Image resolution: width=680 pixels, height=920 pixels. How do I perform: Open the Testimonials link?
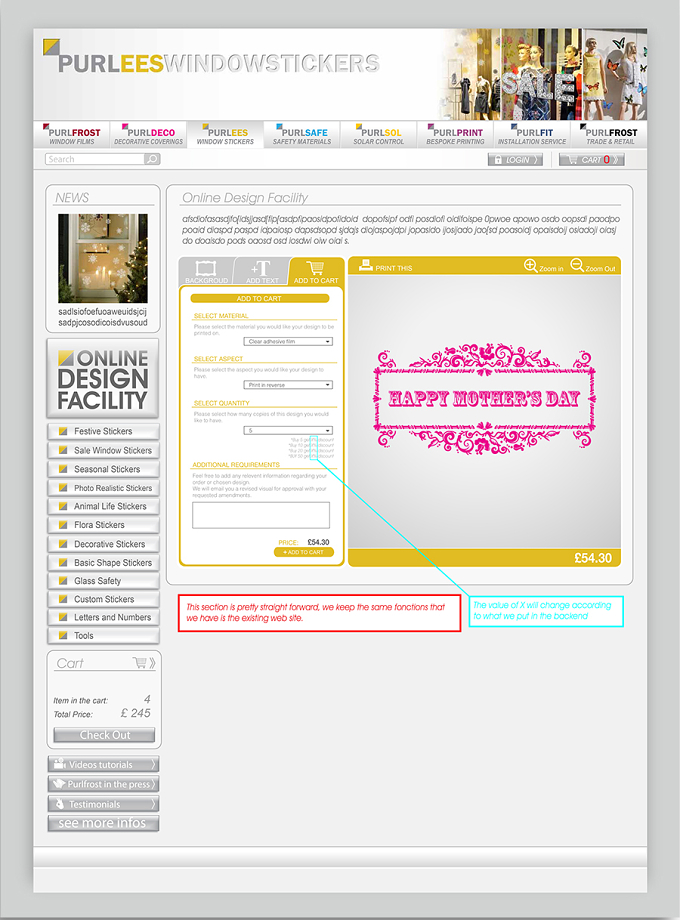[103, 804]
